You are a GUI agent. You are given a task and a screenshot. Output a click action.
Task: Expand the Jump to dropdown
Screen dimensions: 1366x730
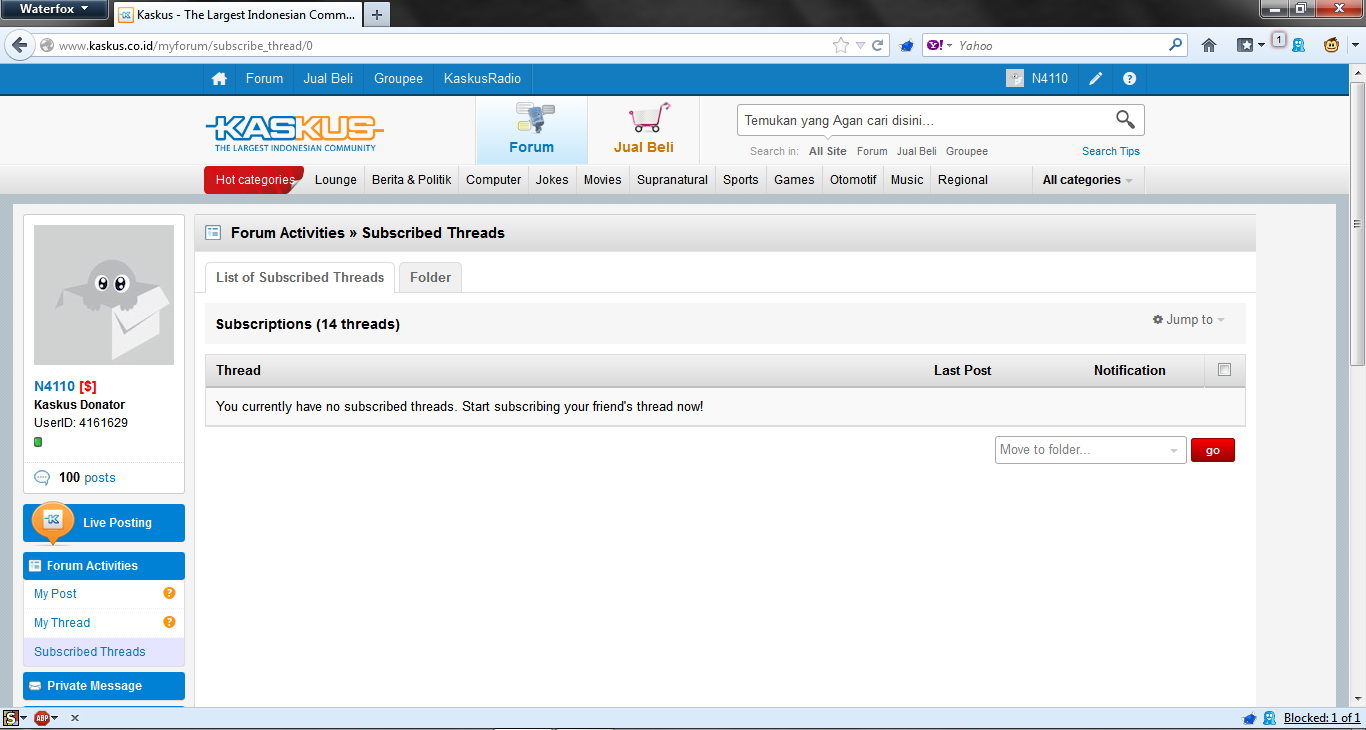coord(1189,320)
